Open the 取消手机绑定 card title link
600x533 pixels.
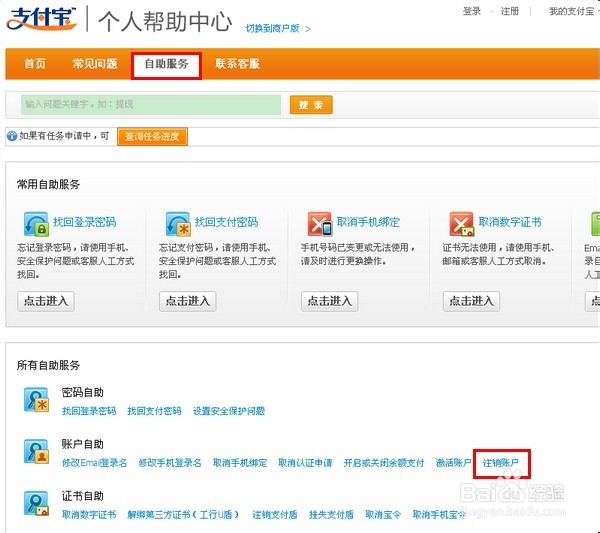point(368,222)
